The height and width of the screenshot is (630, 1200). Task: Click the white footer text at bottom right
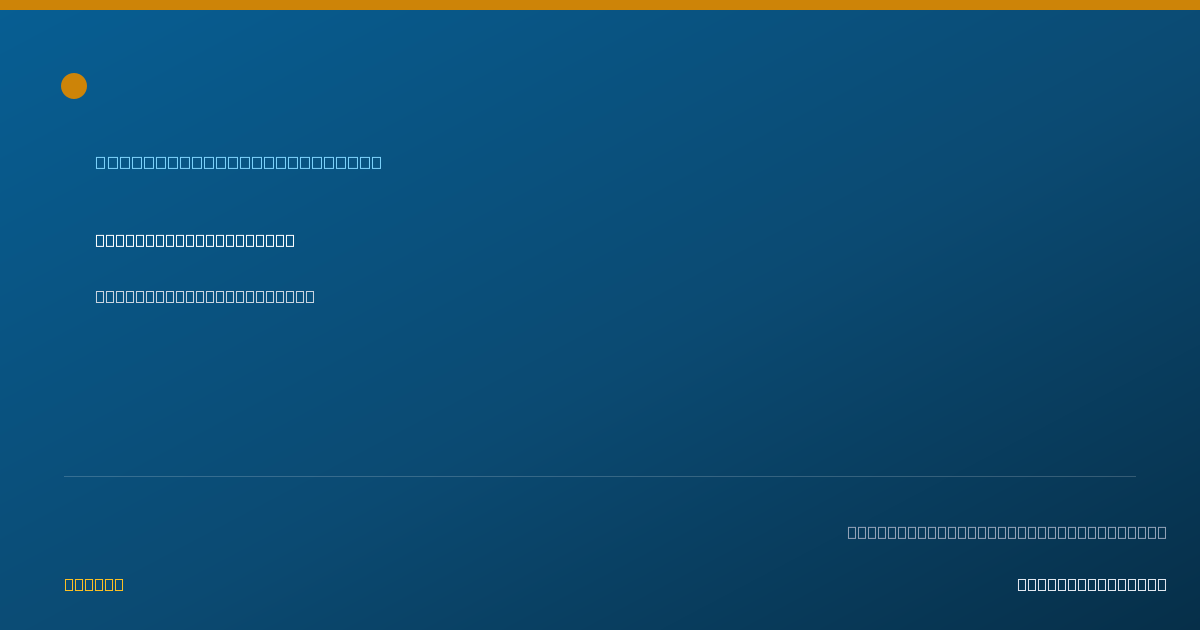(x=1092, y=584)
